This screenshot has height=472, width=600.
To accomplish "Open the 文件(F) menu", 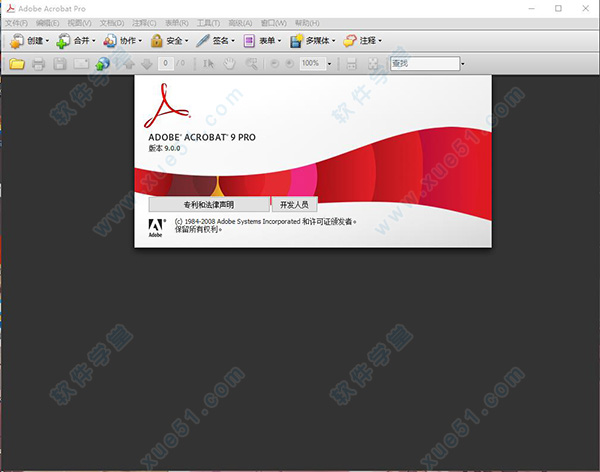I will (16, 23).
